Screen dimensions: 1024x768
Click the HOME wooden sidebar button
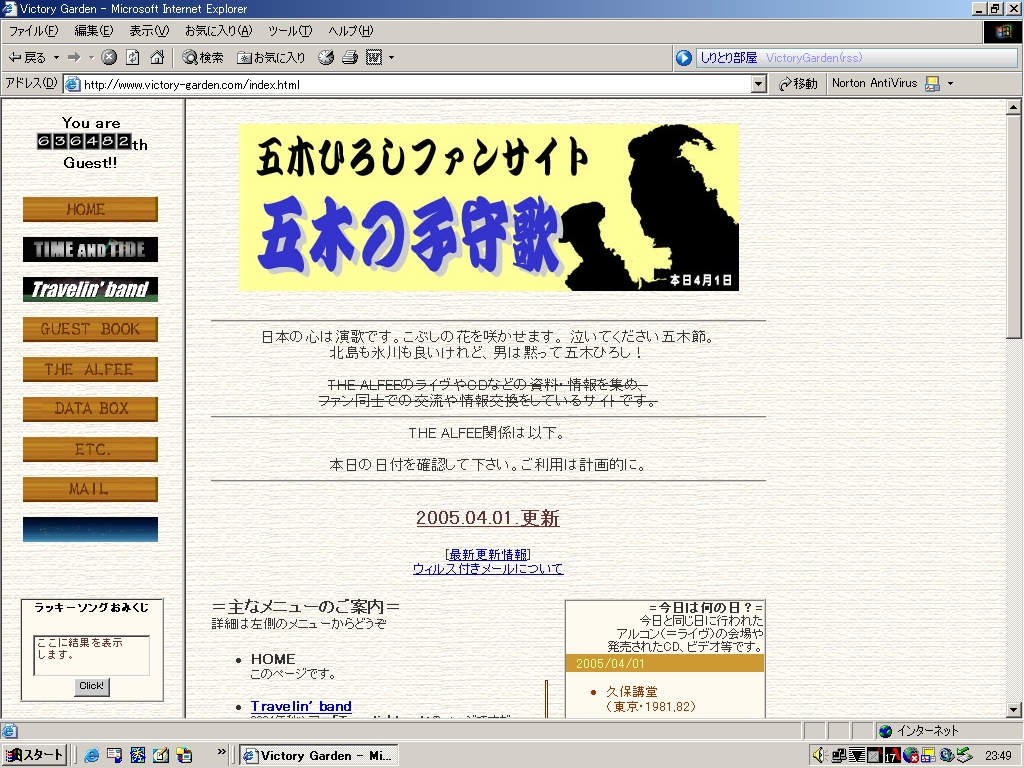point(90,210)
